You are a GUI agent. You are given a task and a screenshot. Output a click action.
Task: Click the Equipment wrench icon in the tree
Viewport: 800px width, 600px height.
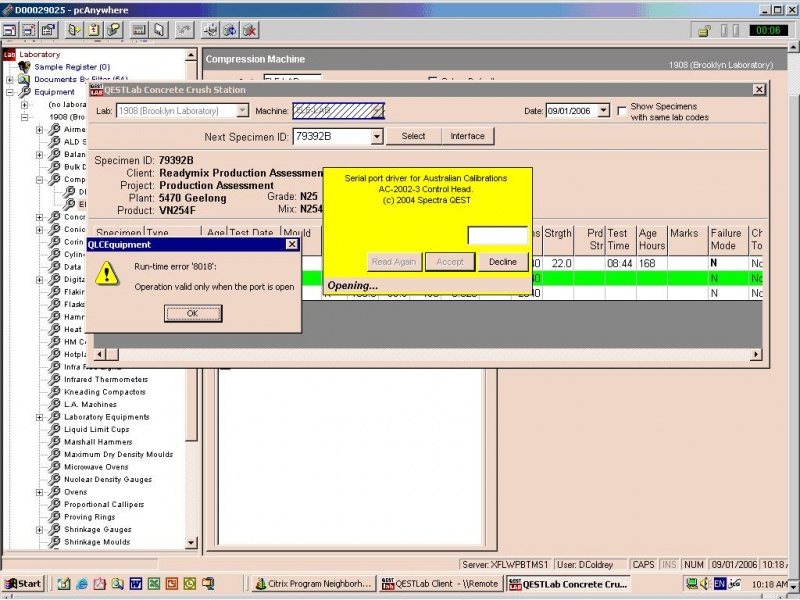point(24,90)
